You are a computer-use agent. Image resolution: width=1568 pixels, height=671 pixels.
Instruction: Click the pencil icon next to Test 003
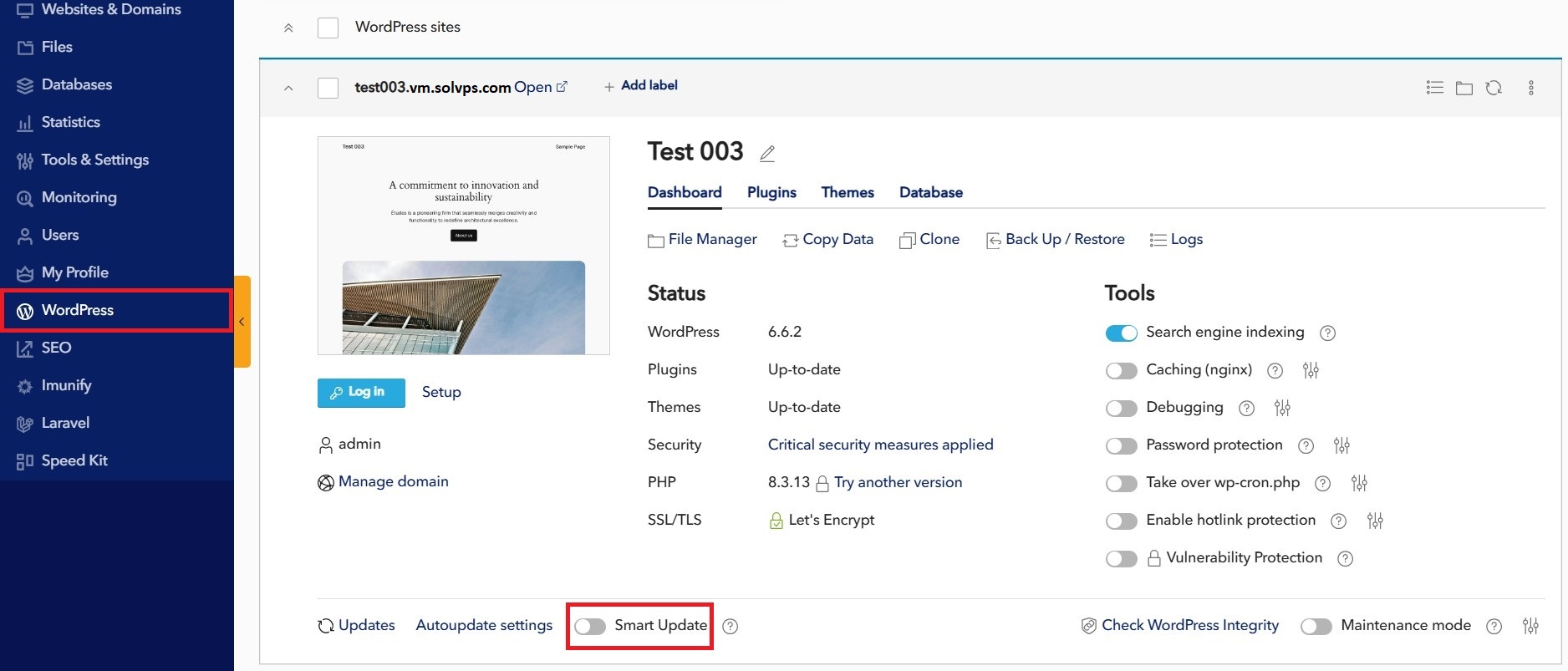(767, 153)
